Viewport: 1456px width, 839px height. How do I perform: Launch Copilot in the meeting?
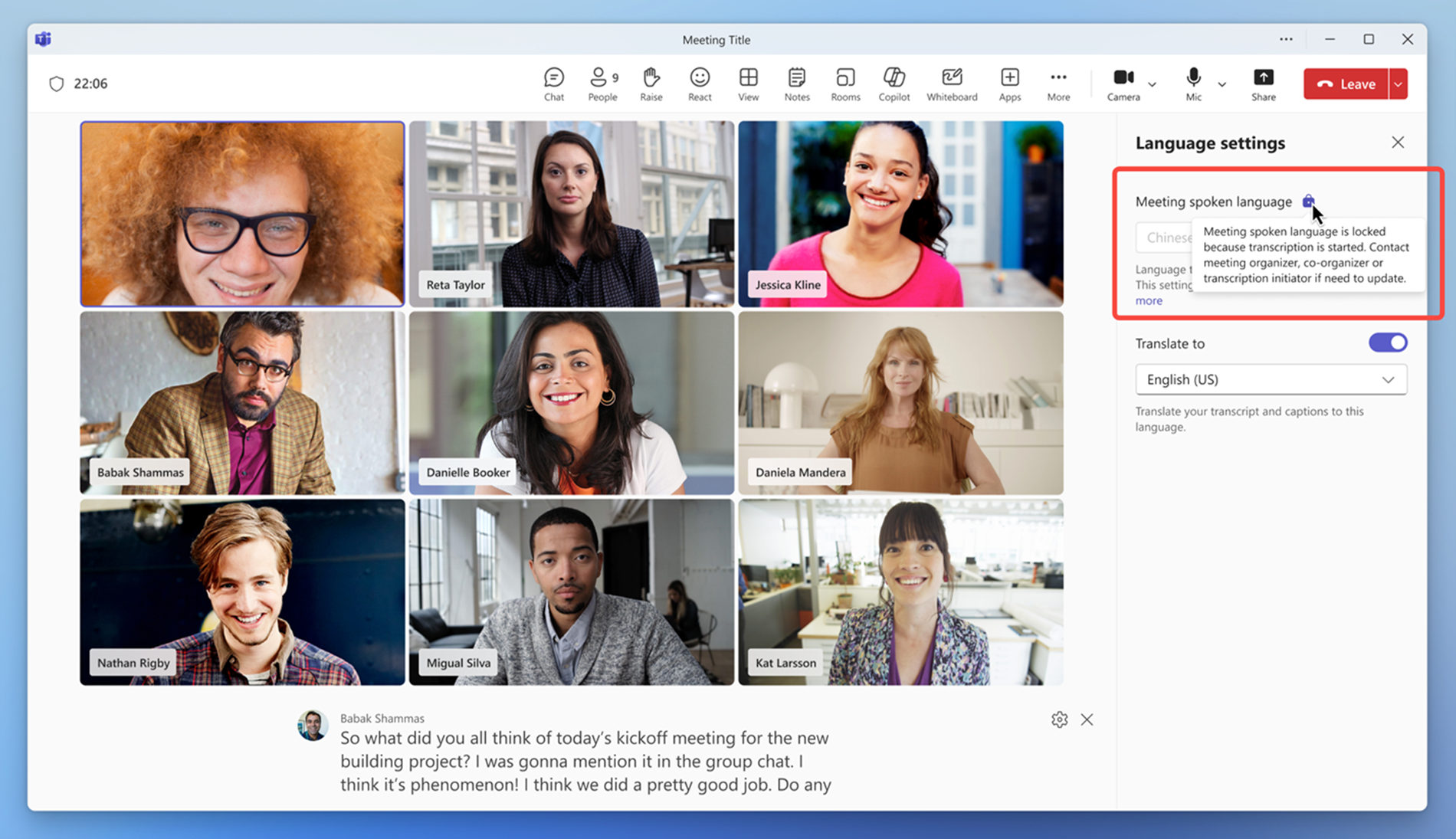[x=894, y=84]
